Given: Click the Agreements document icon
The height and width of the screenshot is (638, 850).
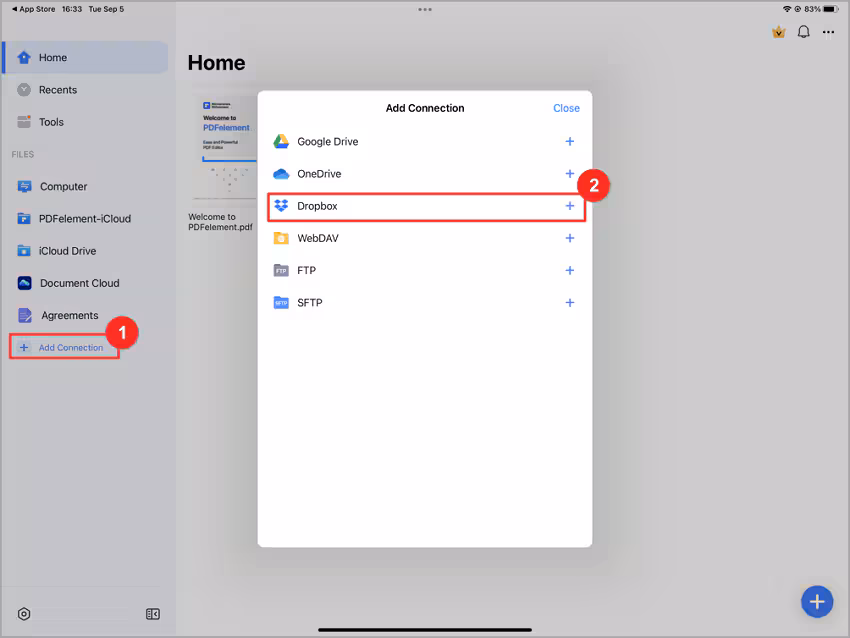Looking at the screenshot, I should [x=25, y=315].
